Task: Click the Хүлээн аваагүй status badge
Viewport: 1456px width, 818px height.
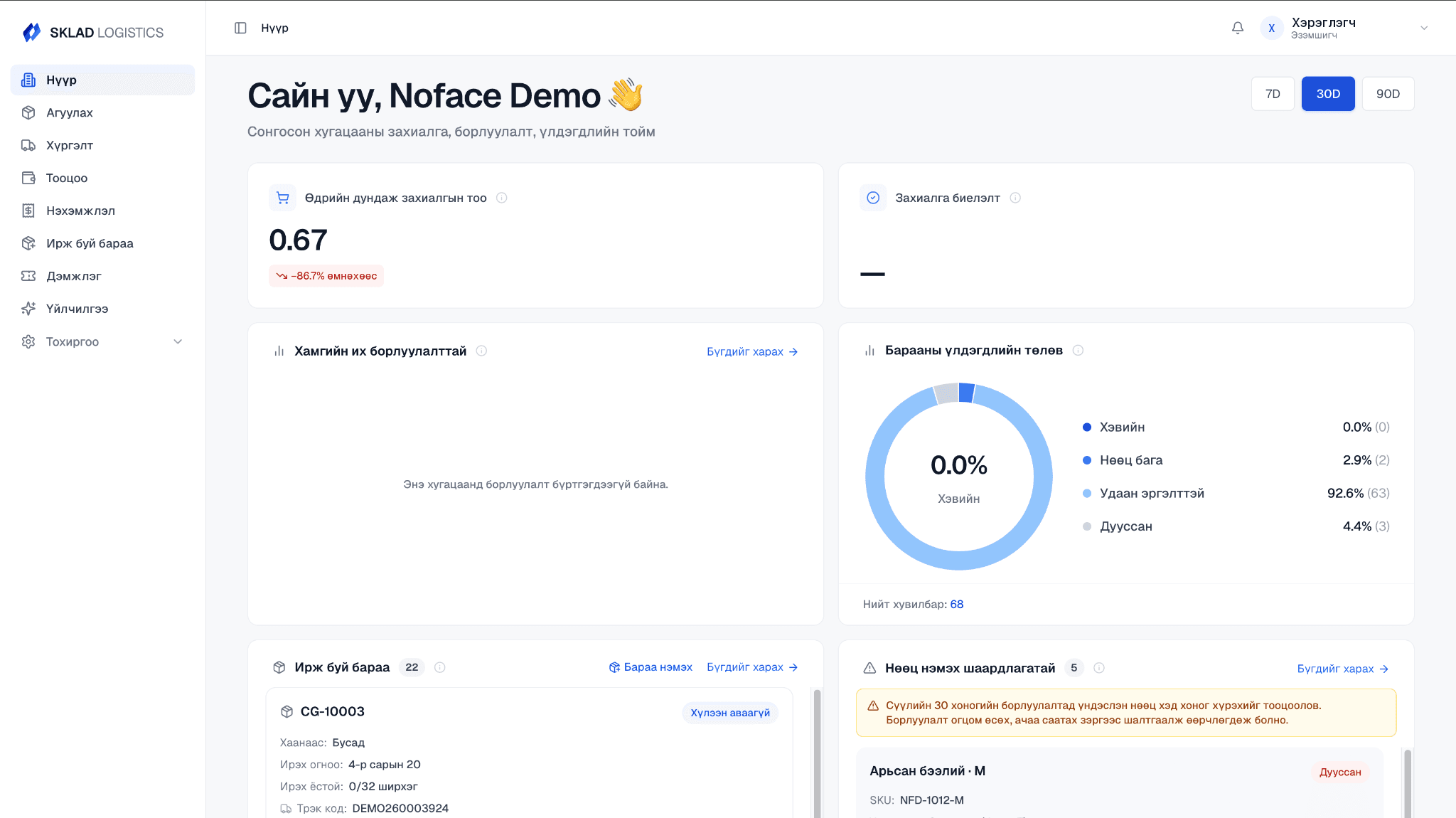Action: pos(730,713)
